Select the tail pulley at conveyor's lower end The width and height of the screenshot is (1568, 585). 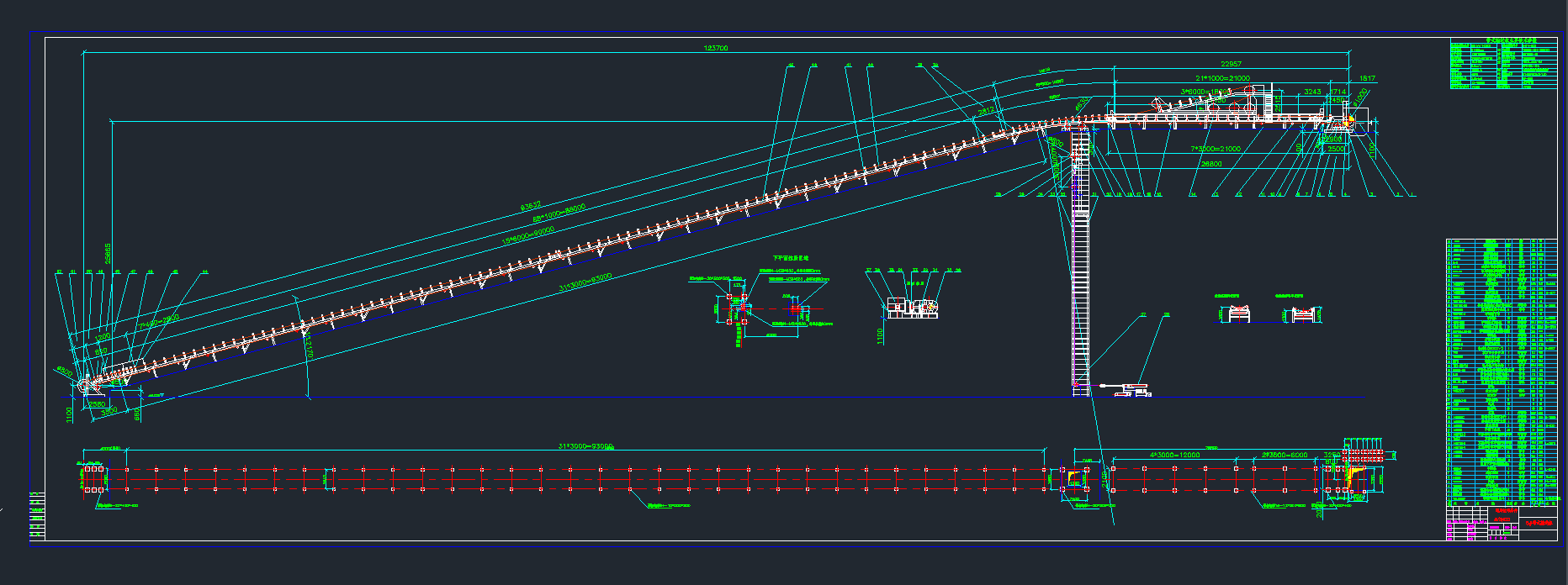[87, 385]
